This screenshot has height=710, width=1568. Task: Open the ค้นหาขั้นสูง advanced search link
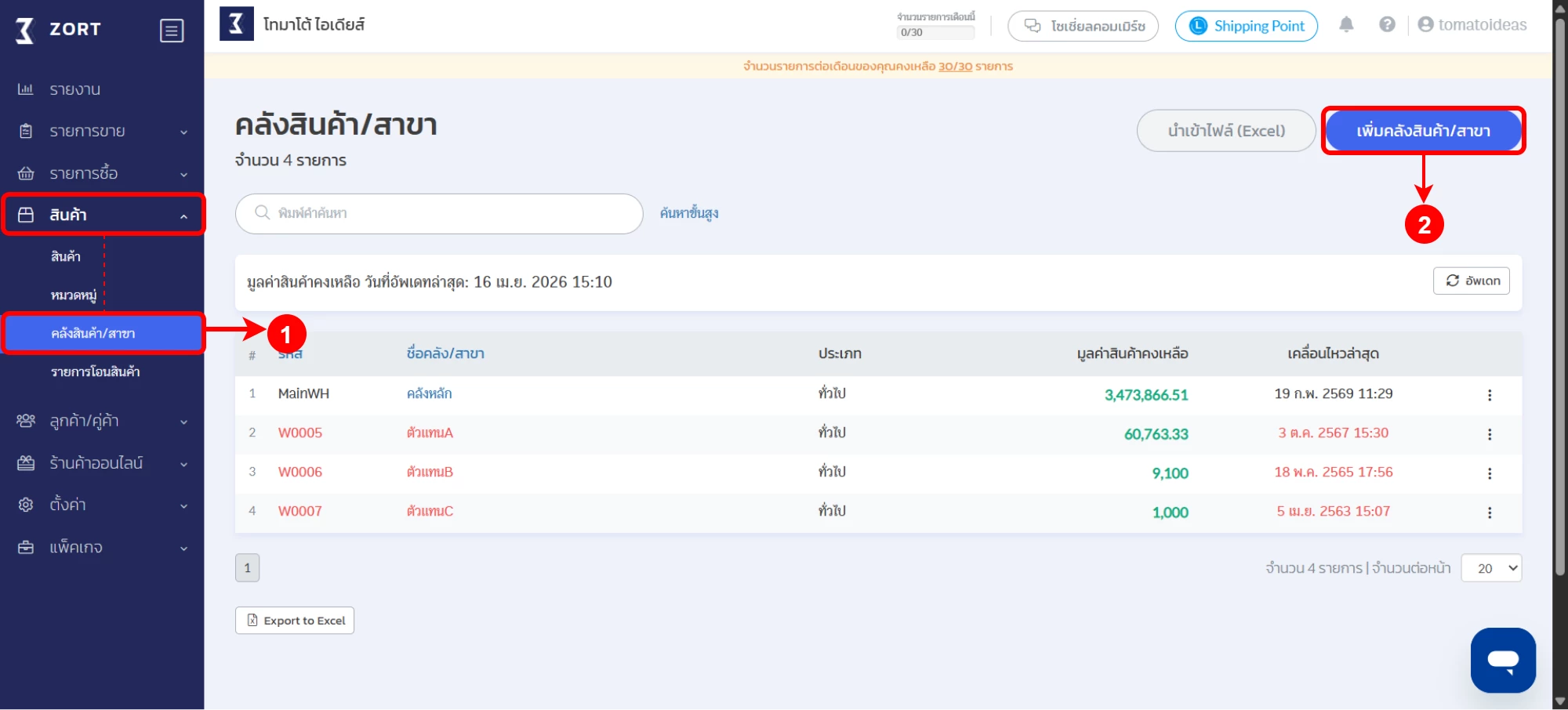tap(688, 213)
